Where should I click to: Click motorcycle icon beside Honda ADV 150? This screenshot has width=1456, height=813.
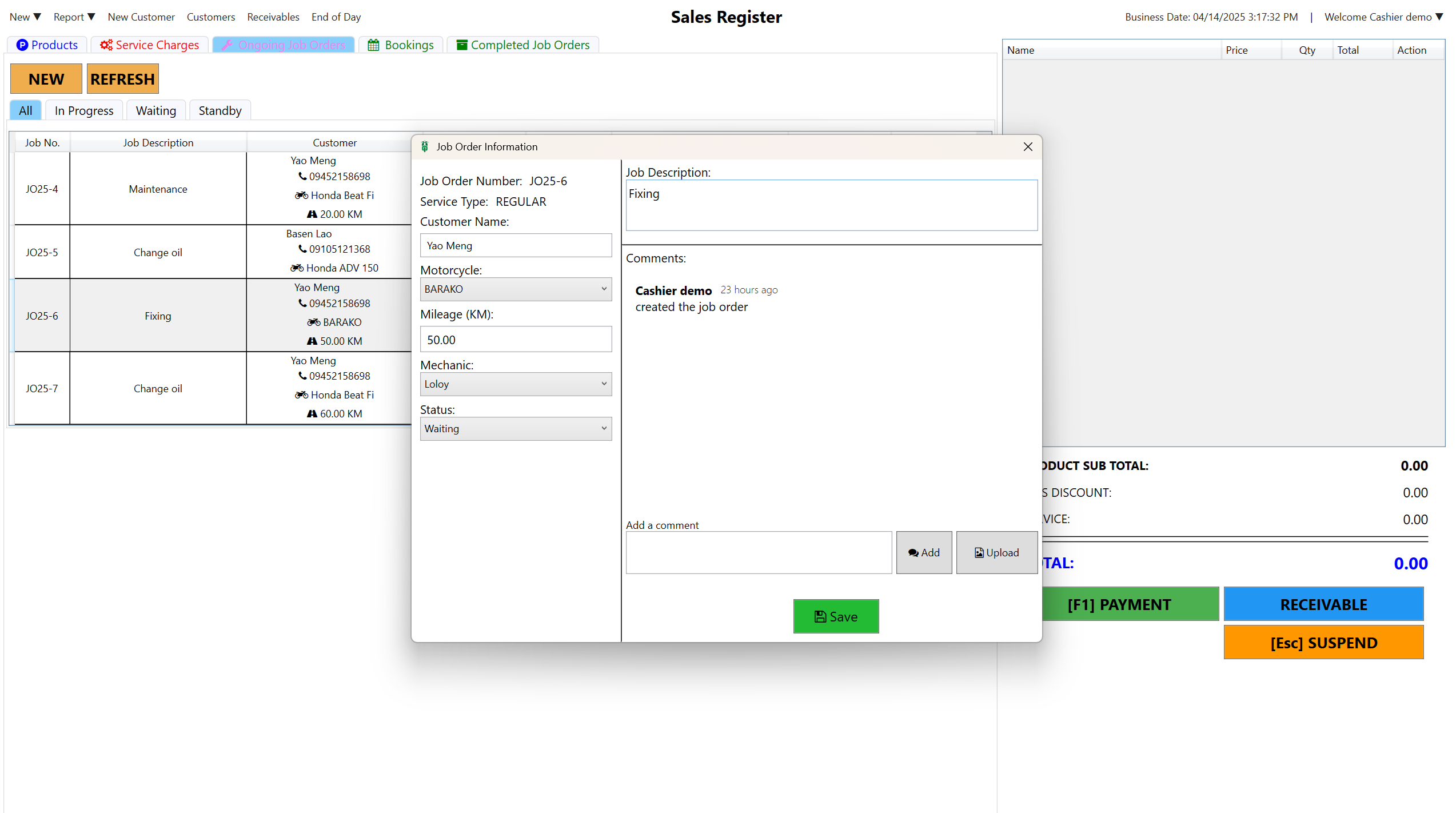297,268
